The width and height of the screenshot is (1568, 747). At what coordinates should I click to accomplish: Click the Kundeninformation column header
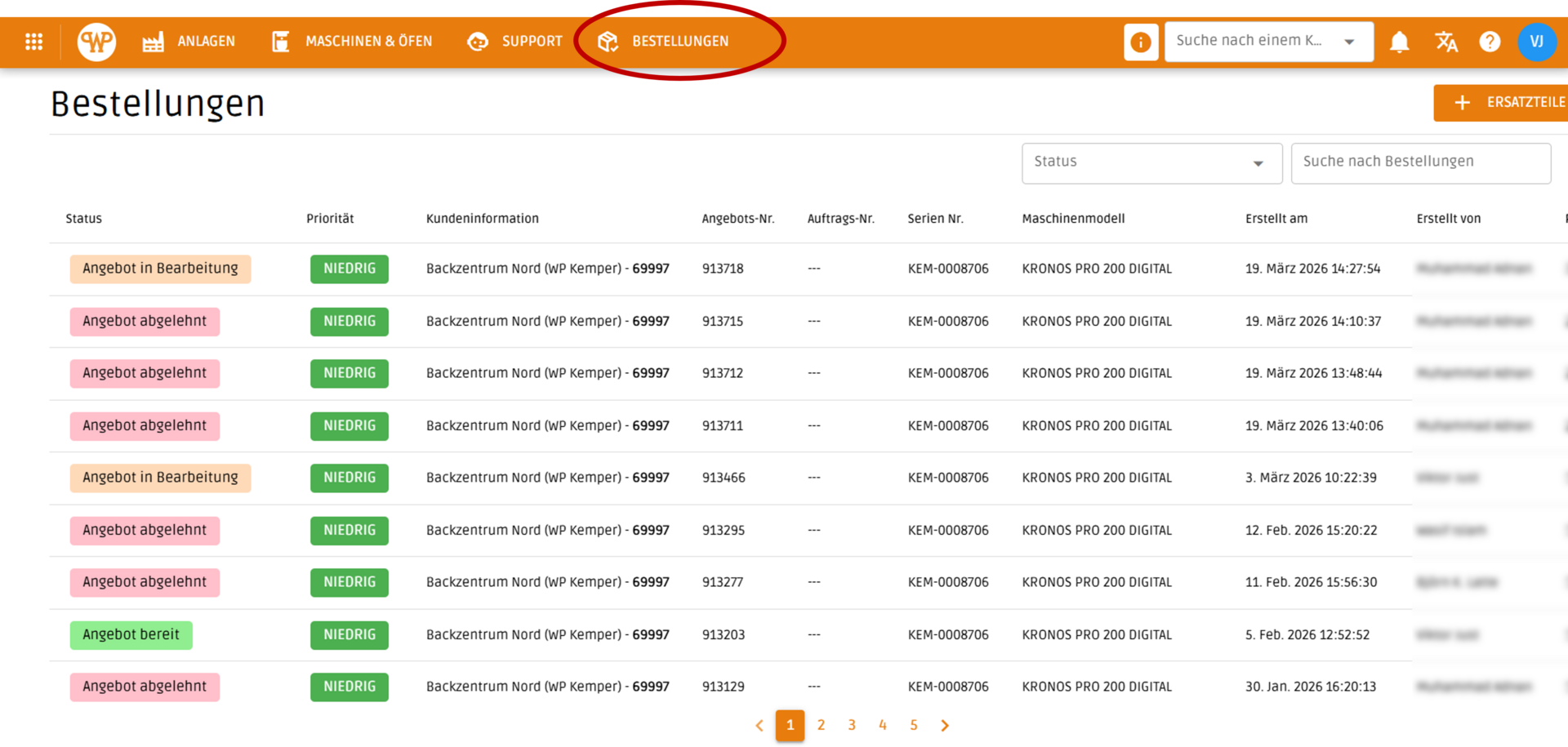click(482, 219)
